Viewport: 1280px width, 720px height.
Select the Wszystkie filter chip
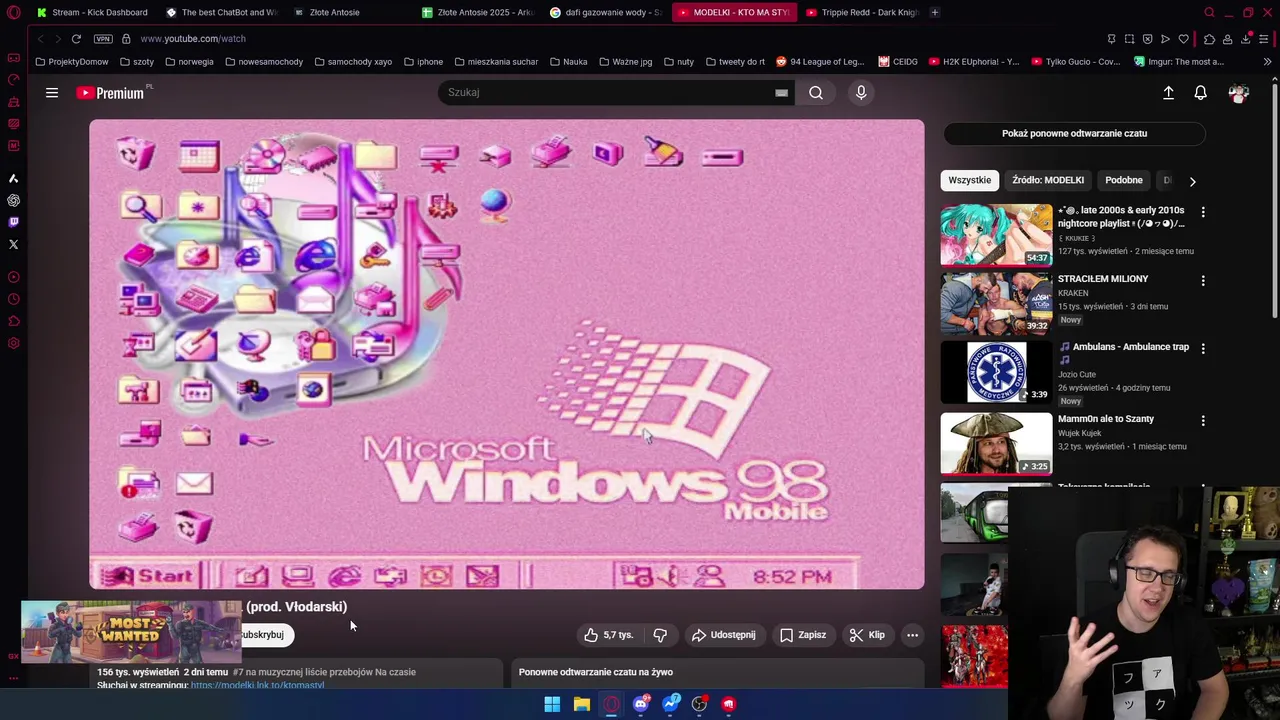[x=969, y=181]
